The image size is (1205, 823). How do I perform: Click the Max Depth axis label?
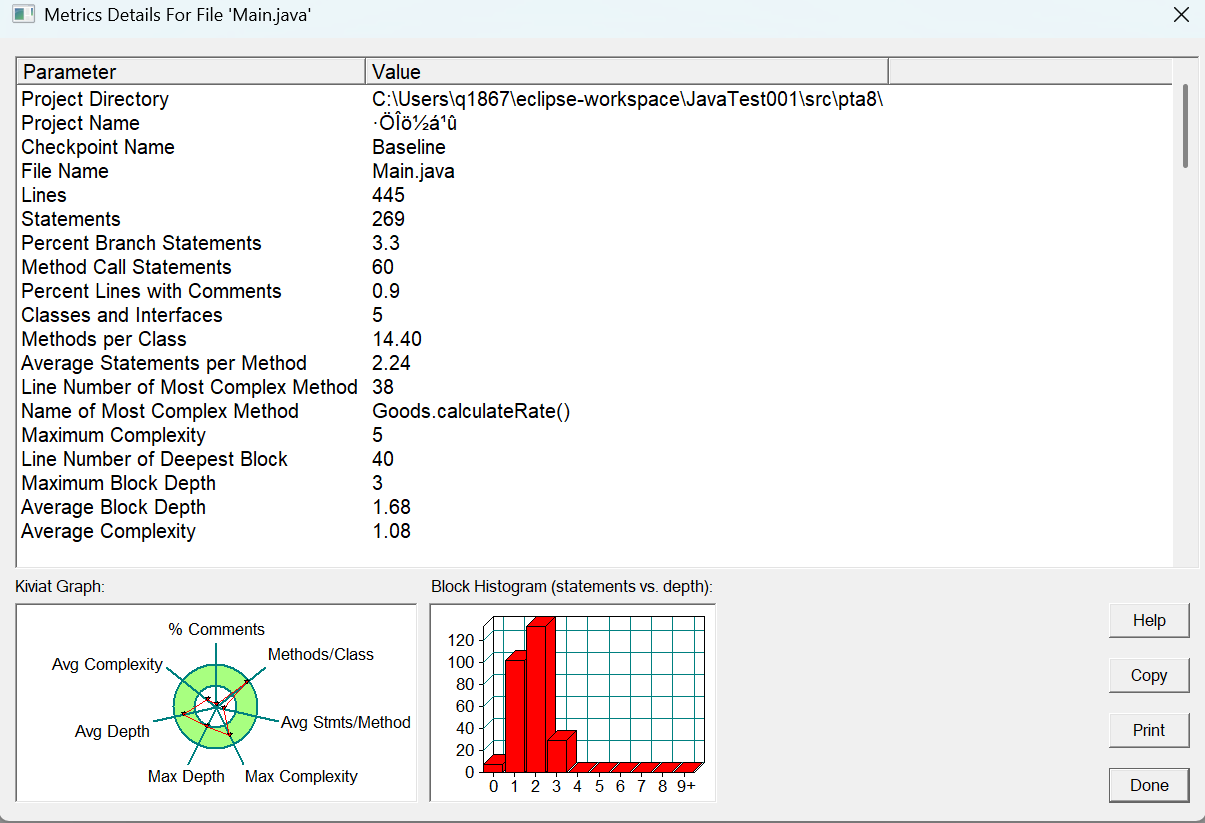[x=186, y=776]
